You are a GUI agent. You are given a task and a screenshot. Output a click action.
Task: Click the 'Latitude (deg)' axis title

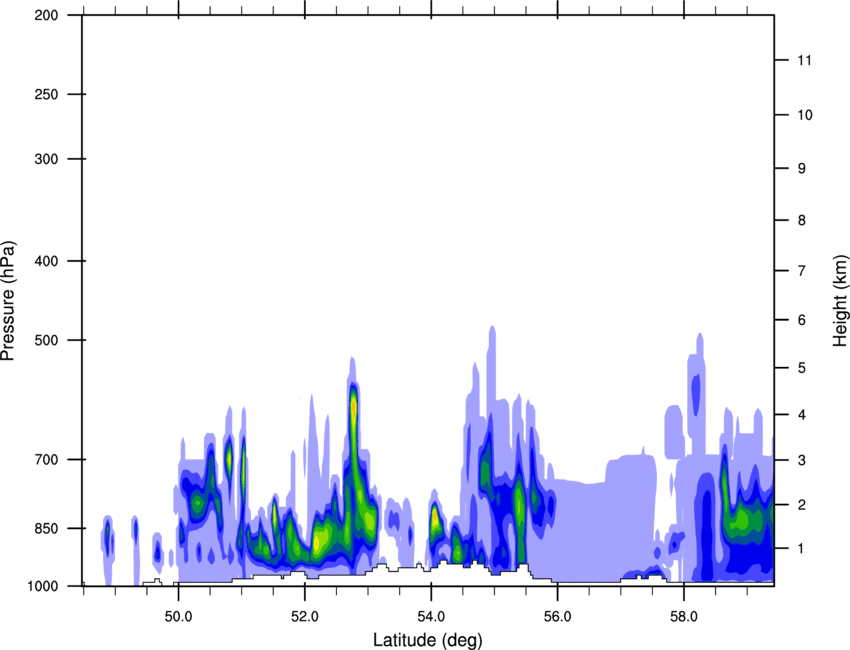click(x=427, y=640)
